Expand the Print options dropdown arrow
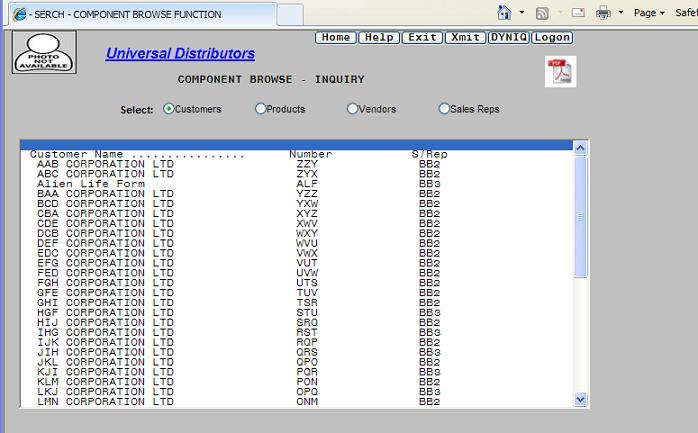The image size is (698, 433). coord(620,13)
